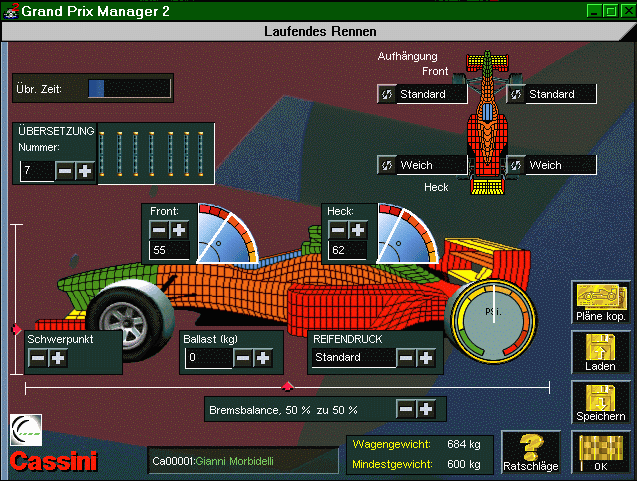Click the Laden load setup icon

pos(600,352)
